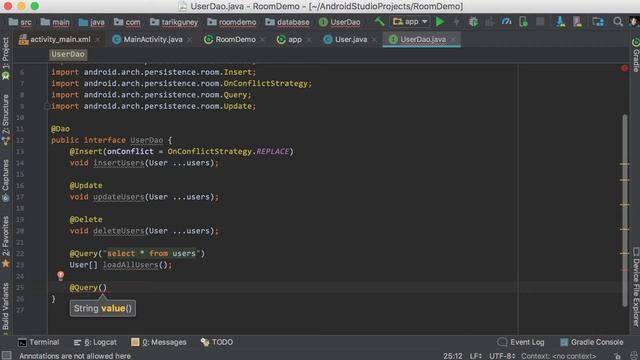Click the main breadcrumb folder
Image resolution: width=640 pixels, height=360 pixels.
55,22
